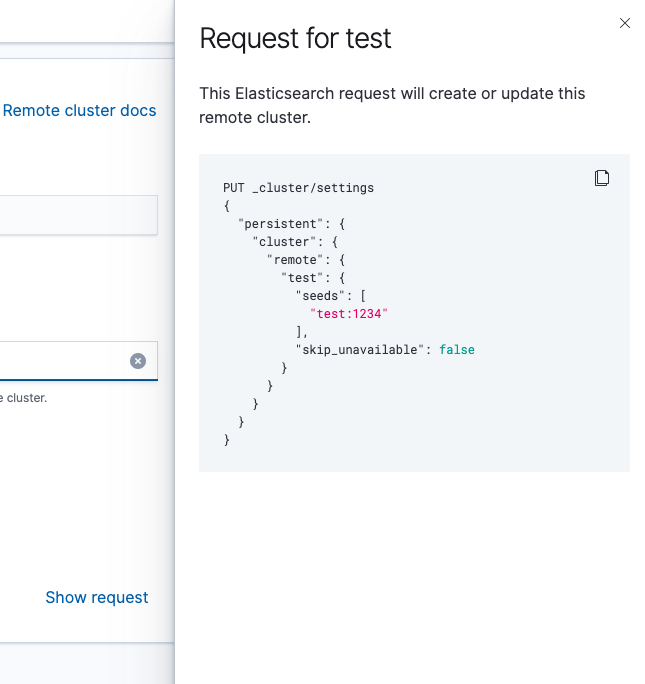Focus the input field containing the clear icon
This screenshot has height=684, width=645.
point(60,361)
